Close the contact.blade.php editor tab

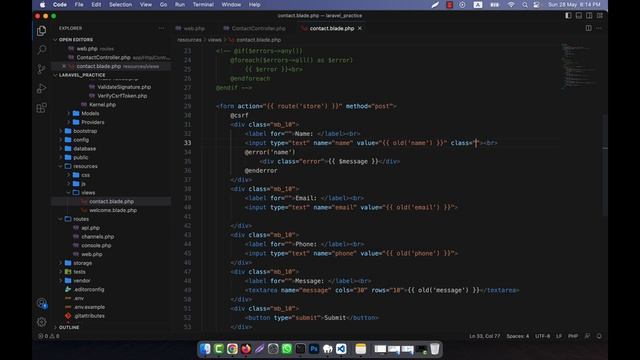pos(360,28)
